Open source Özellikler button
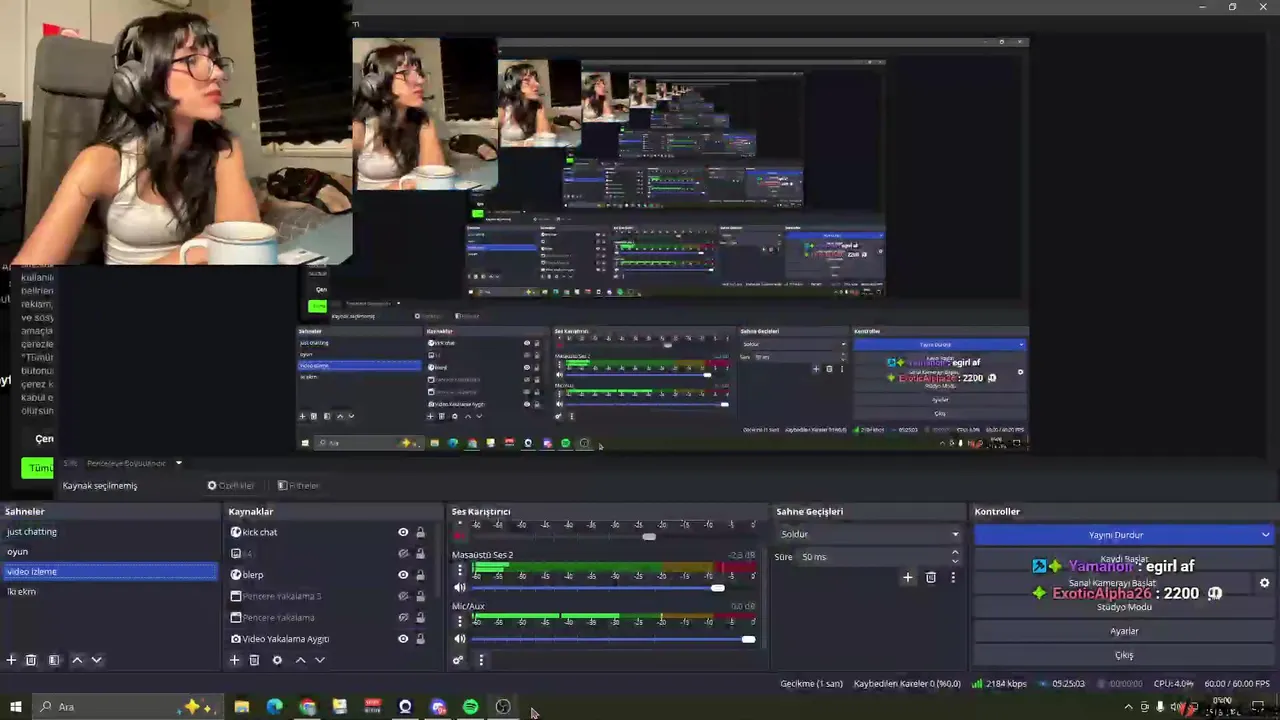This screenshot has height=720, width=1280. [x=231, y=486]
